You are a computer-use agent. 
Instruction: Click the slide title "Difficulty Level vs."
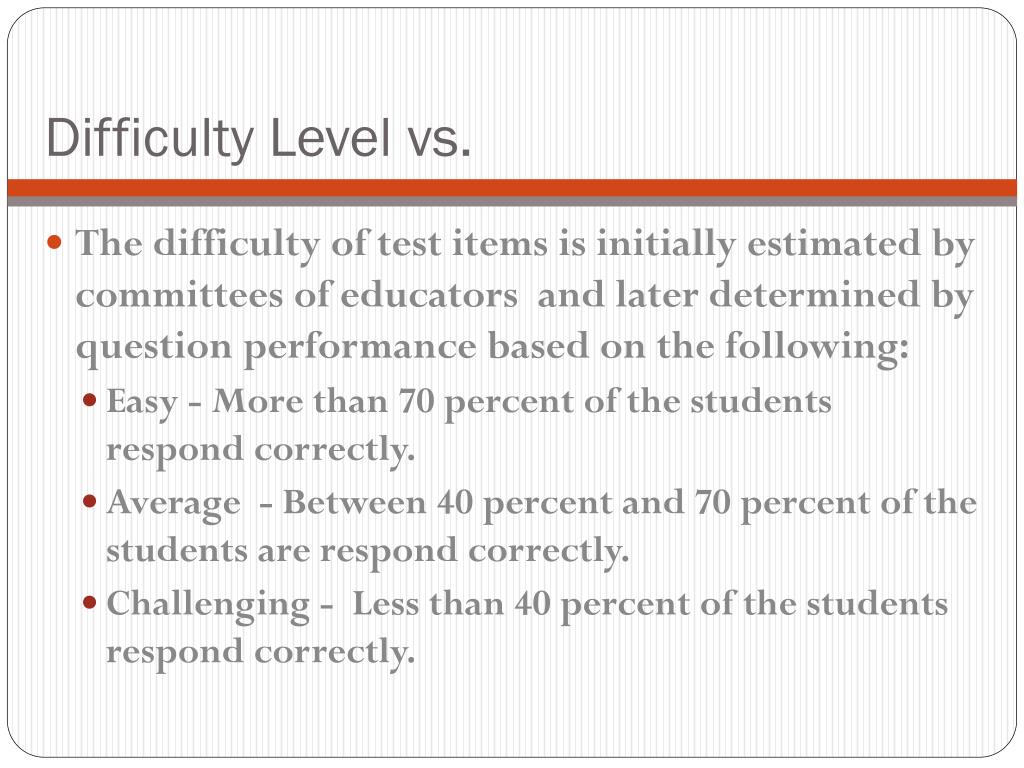[x=258, y=138]
